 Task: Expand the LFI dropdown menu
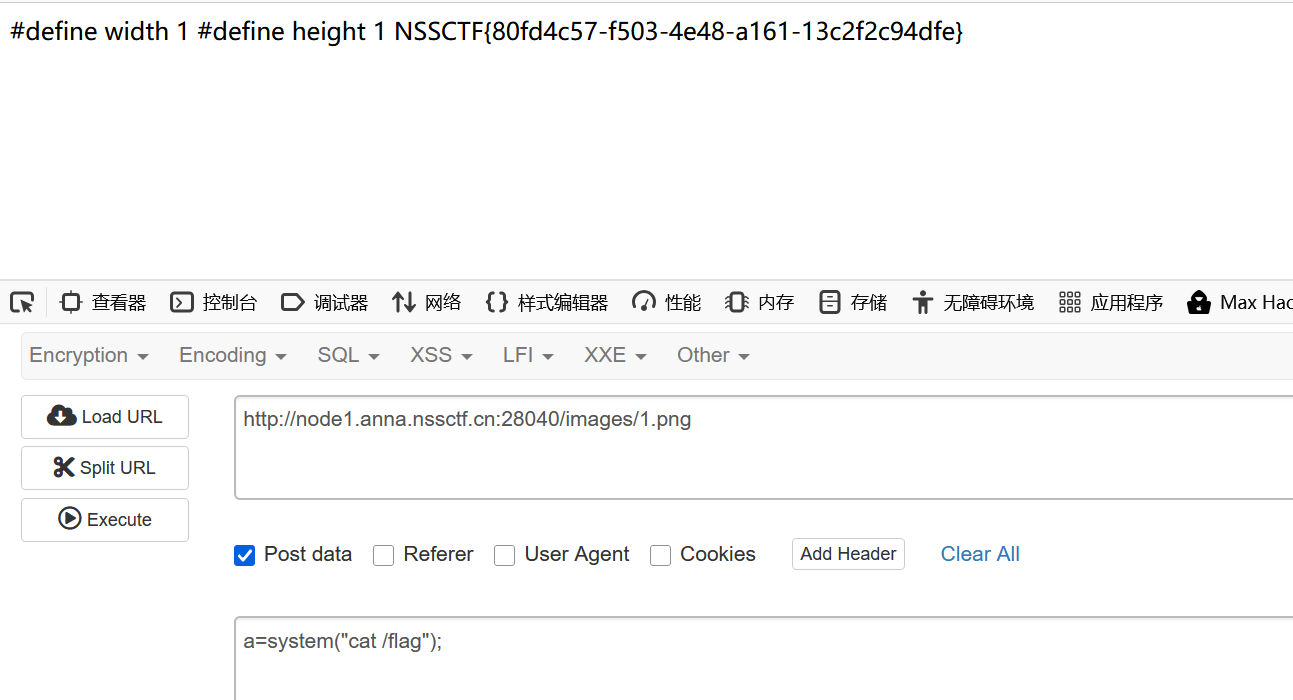tap(528, 355)
